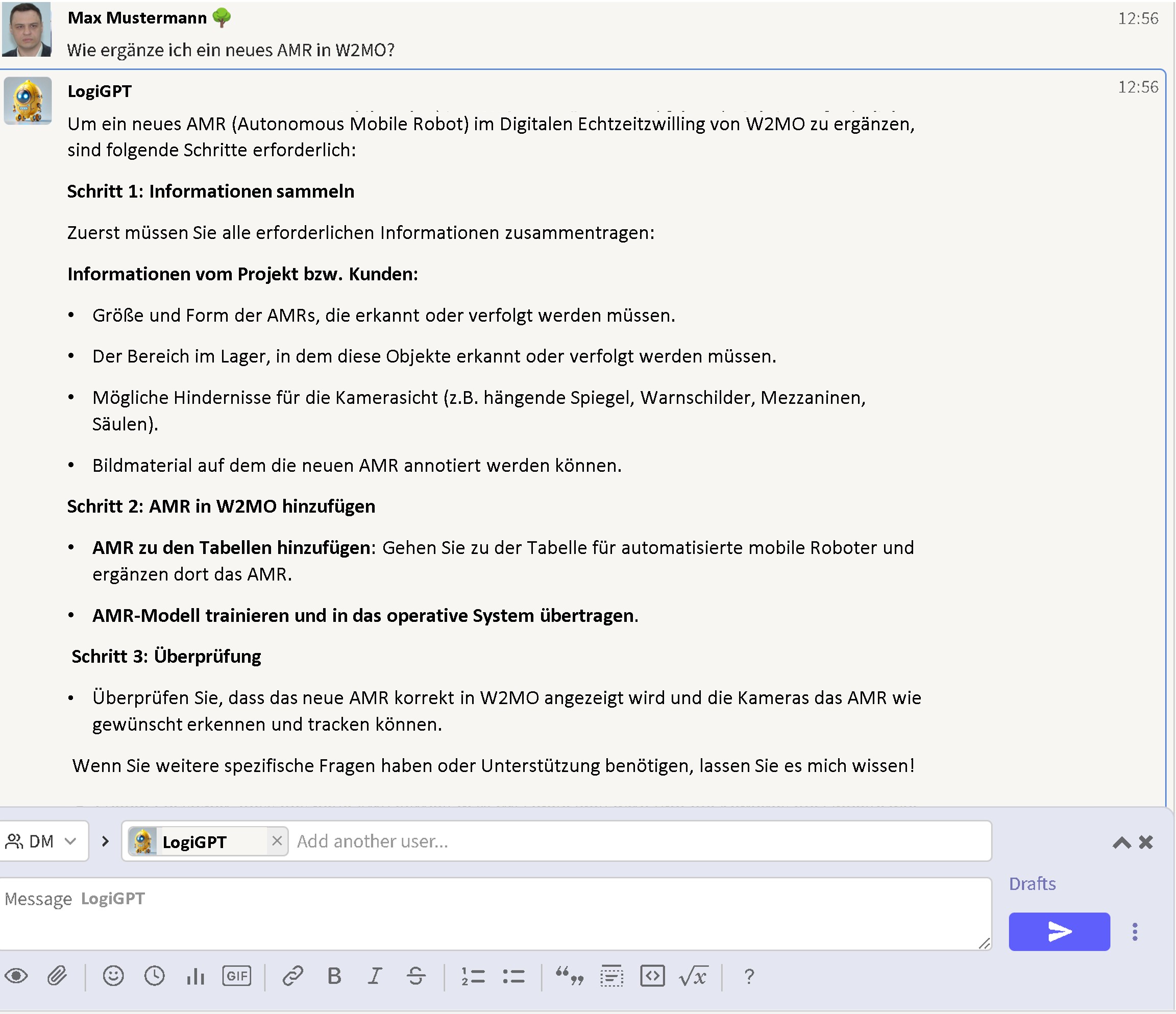Open the Drafts link

pos(1032,883)
